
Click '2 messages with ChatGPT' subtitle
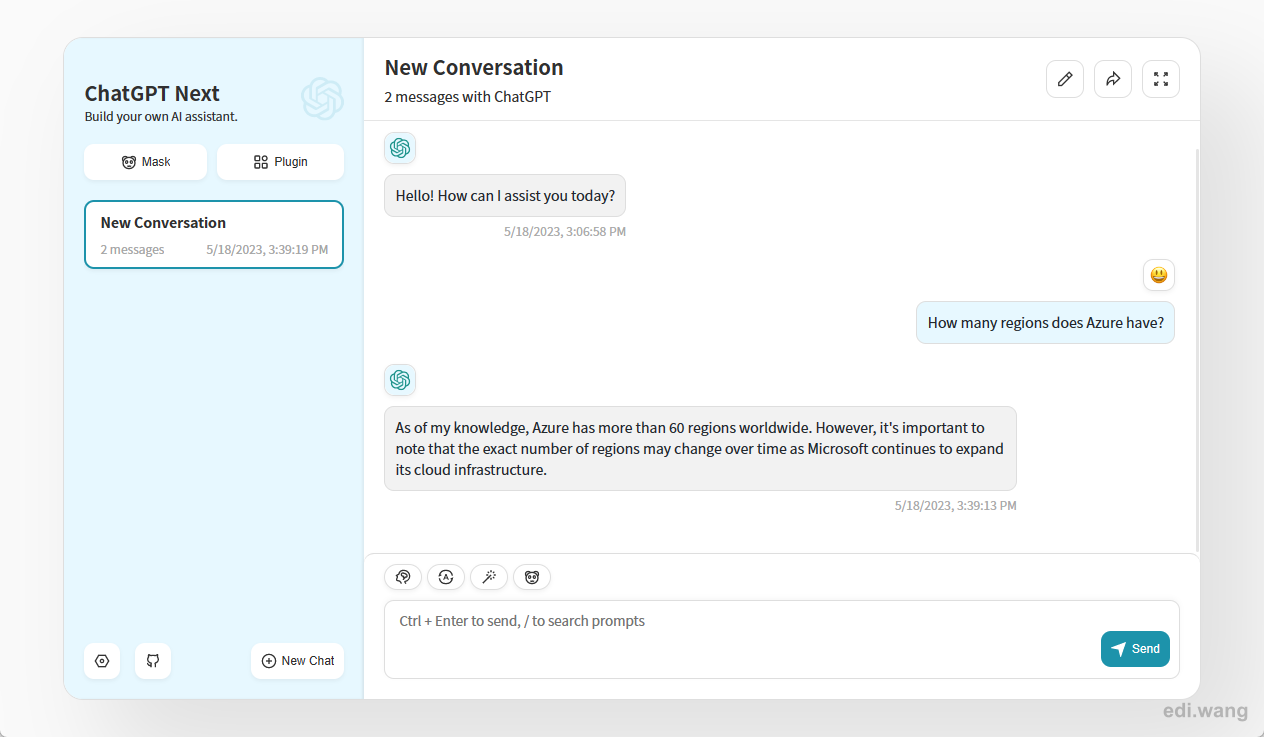tap(468, 97)
